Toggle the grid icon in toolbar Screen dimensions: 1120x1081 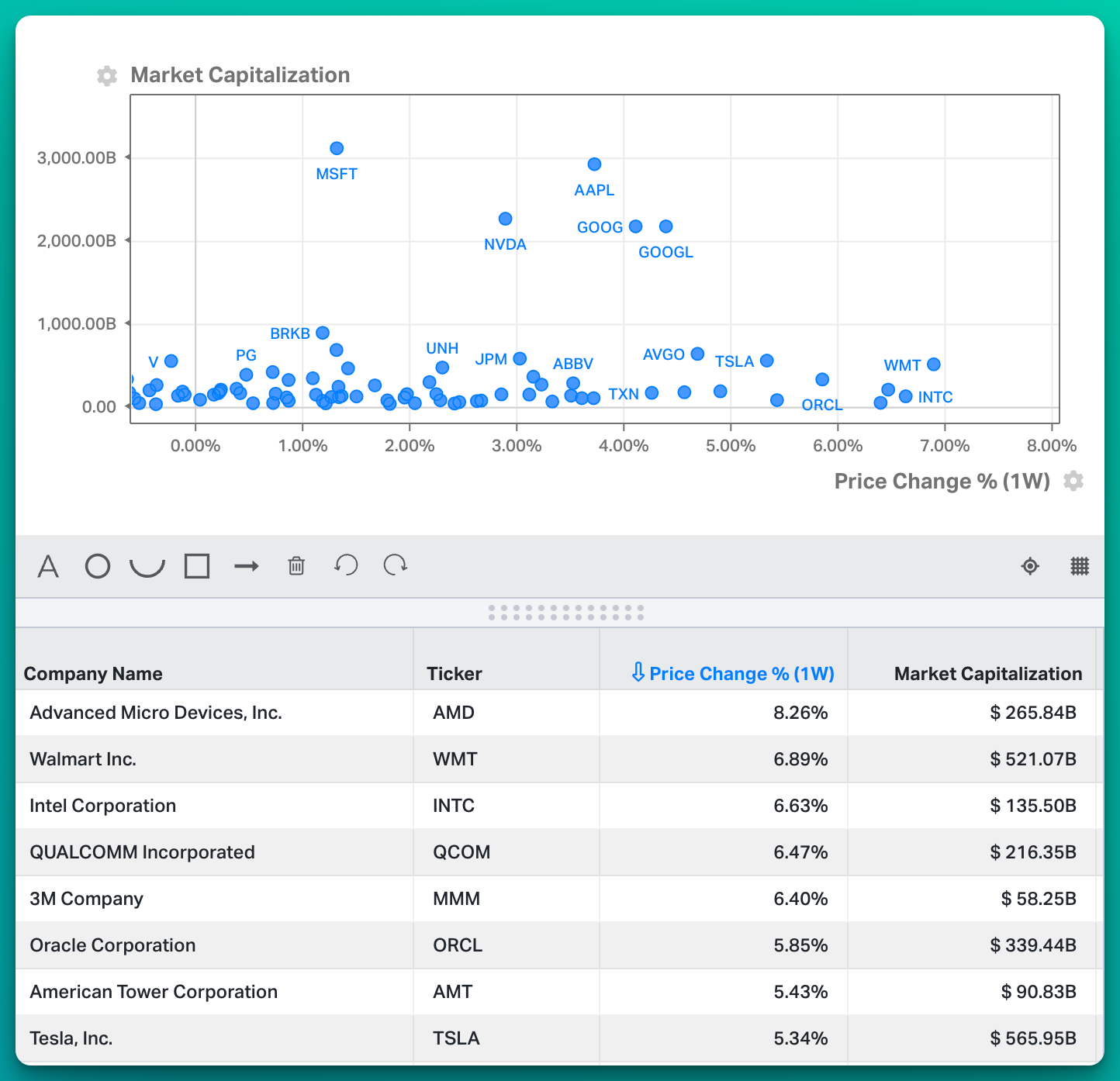(x=1080, y=566)
